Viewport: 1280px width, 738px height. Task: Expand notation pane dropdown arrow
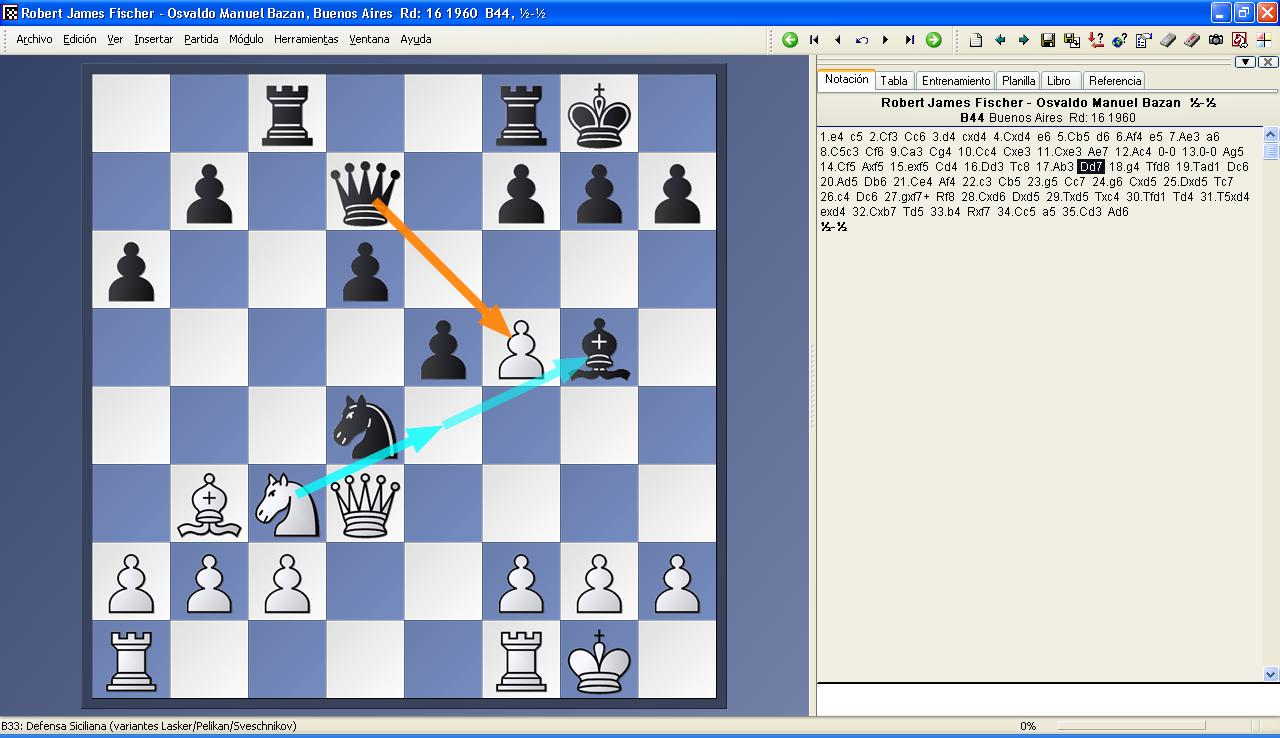pyautogui.click(x=1245, y=62)
